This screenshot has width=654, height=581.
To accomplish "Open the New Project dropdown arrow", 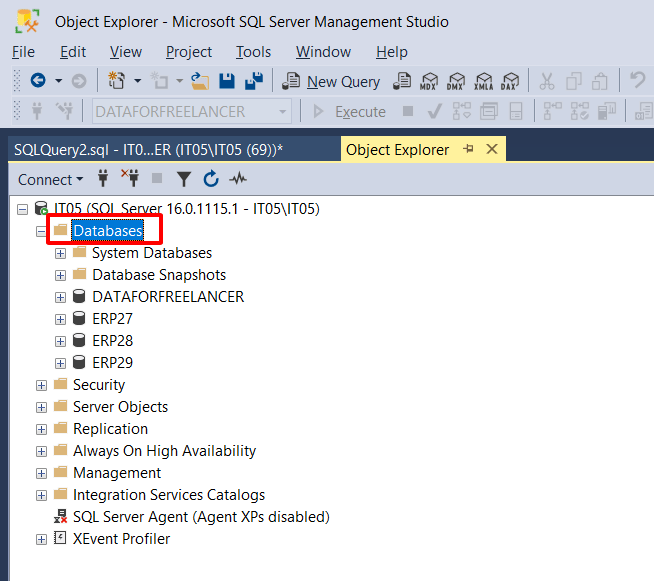I will [137, 80].
